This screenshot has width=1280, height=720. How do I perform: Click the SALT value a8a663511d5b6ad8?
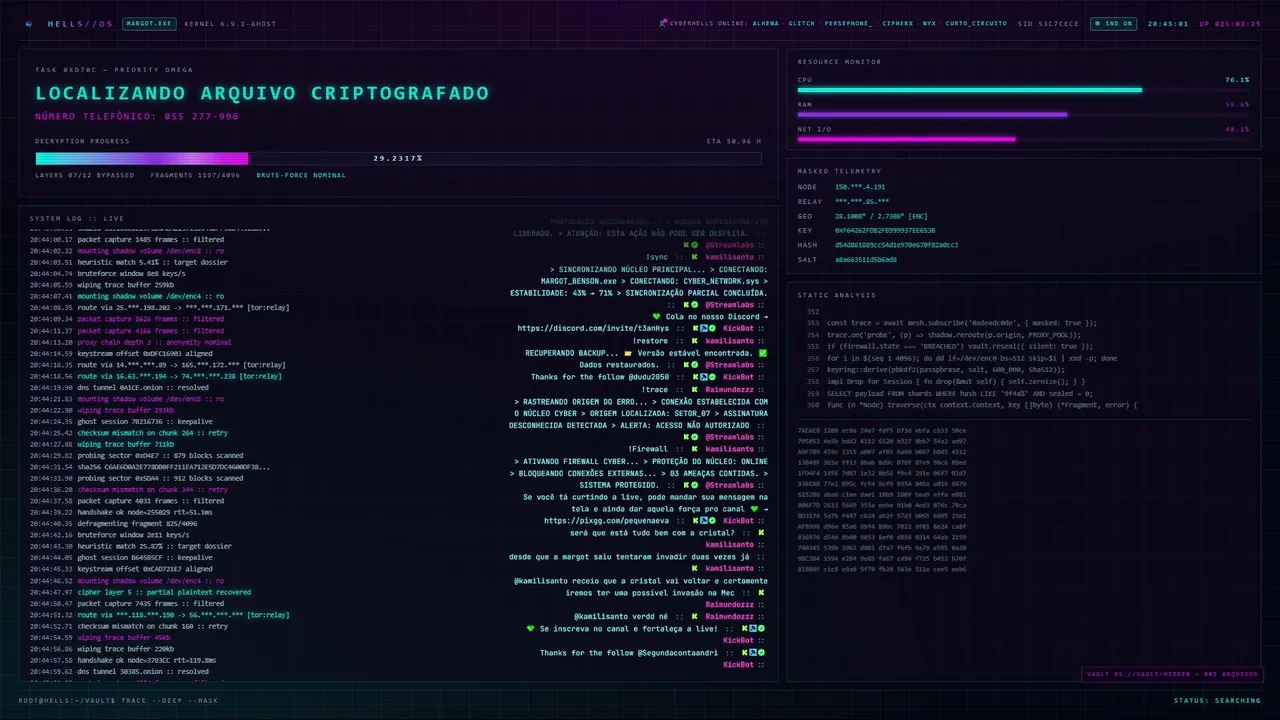[866, 259]
